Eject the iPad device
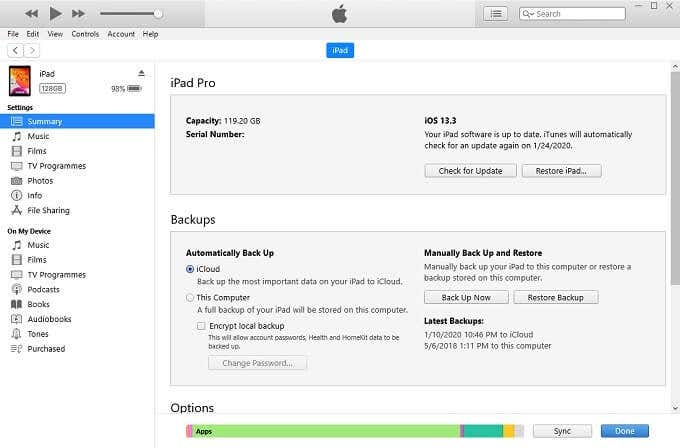The image size is (680, 448). click(141, 73)
